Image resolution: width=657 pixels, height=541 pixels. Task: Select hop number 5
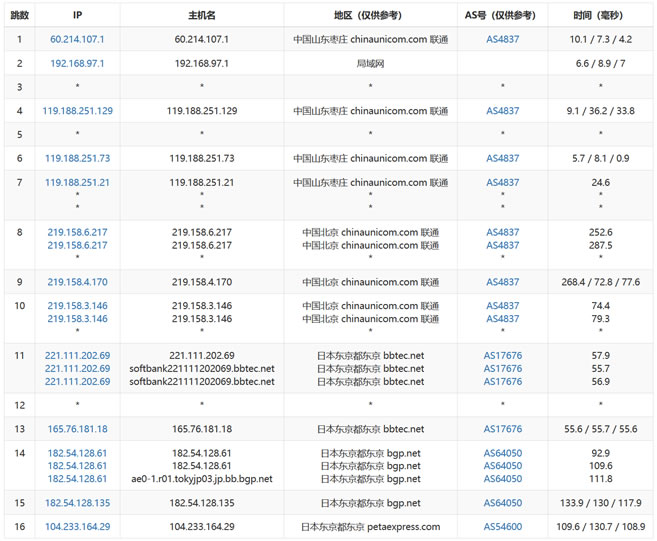pyautogui.click(x=19, y=135)
